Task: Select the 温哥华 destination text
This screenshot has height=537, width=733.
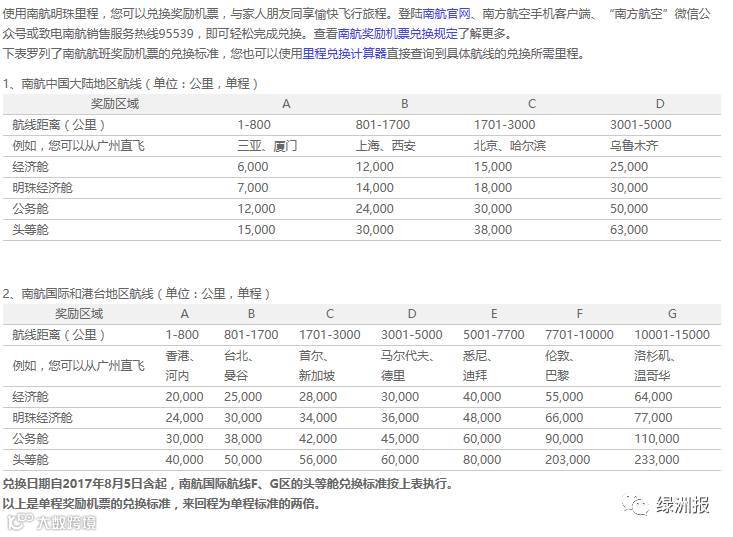Action: [652, 376]
